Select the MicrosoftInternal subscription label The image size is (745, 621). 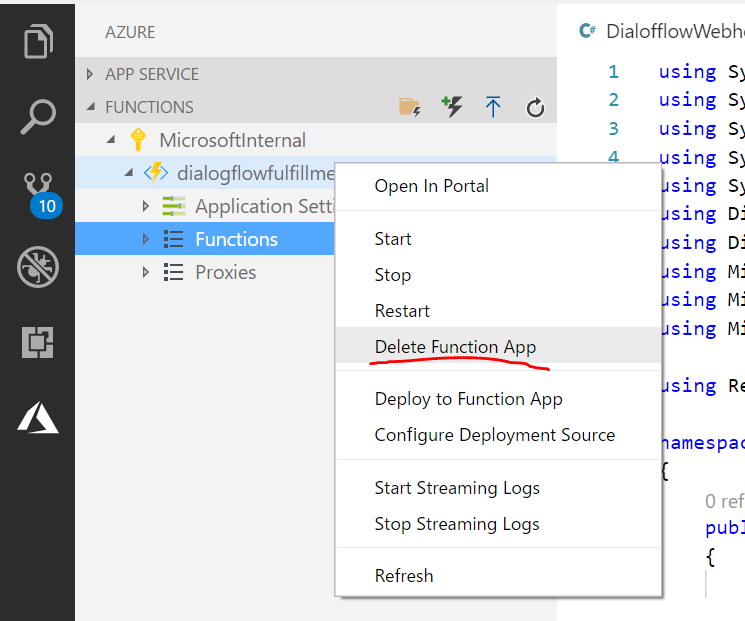(x=232, y=140)
